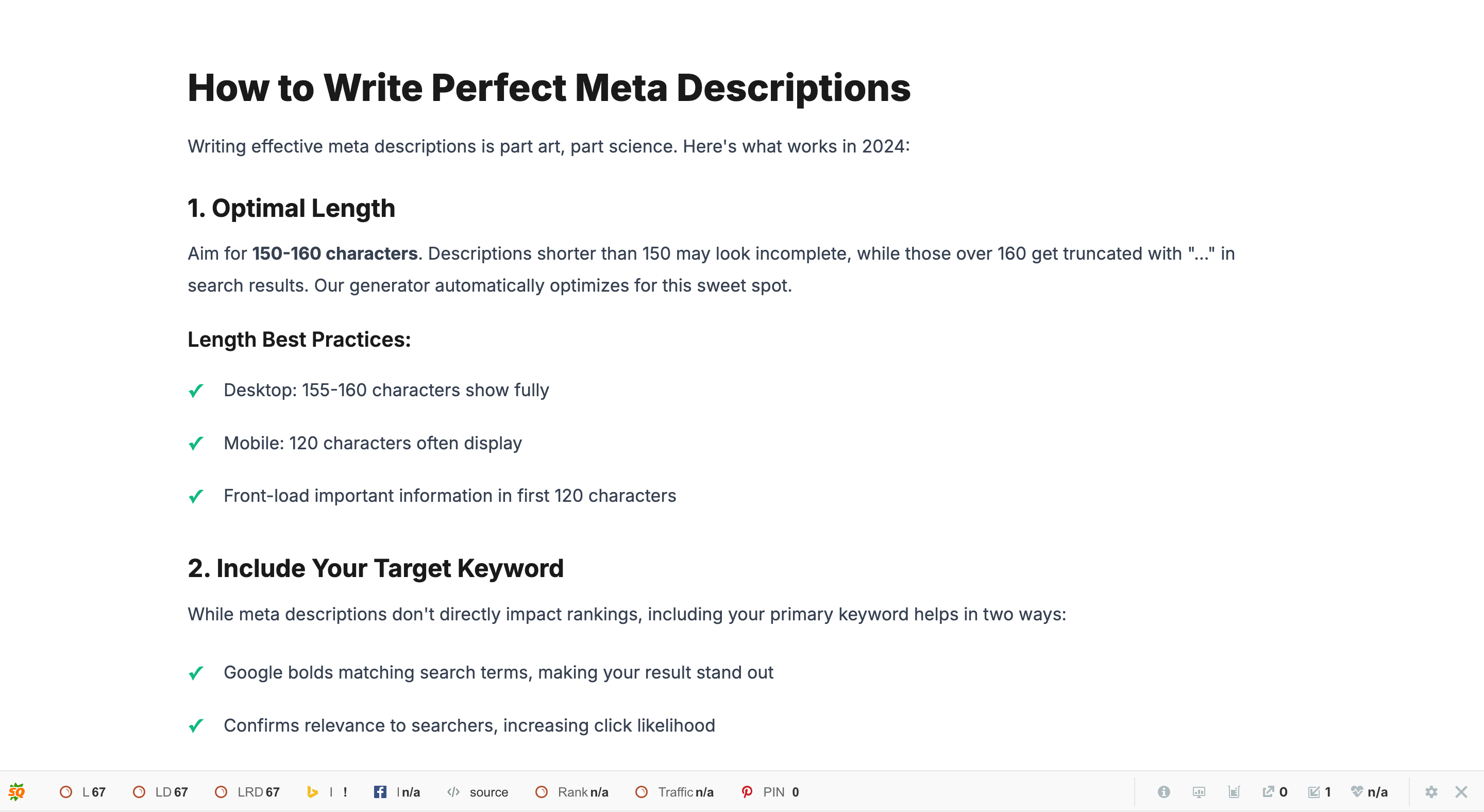Open the keyword density report icon

(x=1234, y=792)
